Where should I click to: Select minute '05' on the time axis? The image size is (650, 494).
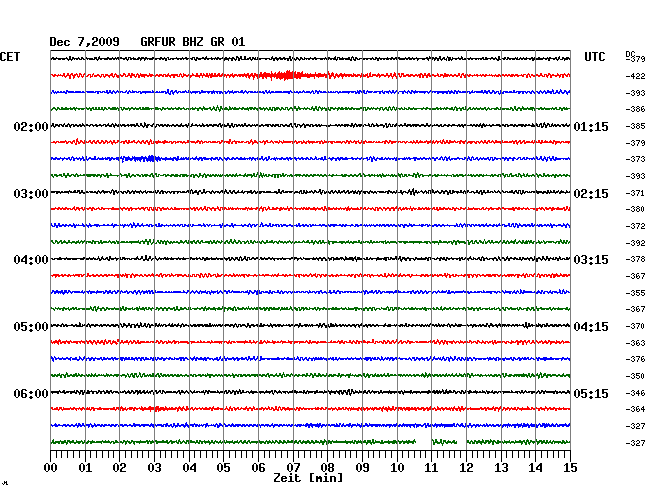click(223, 467)
